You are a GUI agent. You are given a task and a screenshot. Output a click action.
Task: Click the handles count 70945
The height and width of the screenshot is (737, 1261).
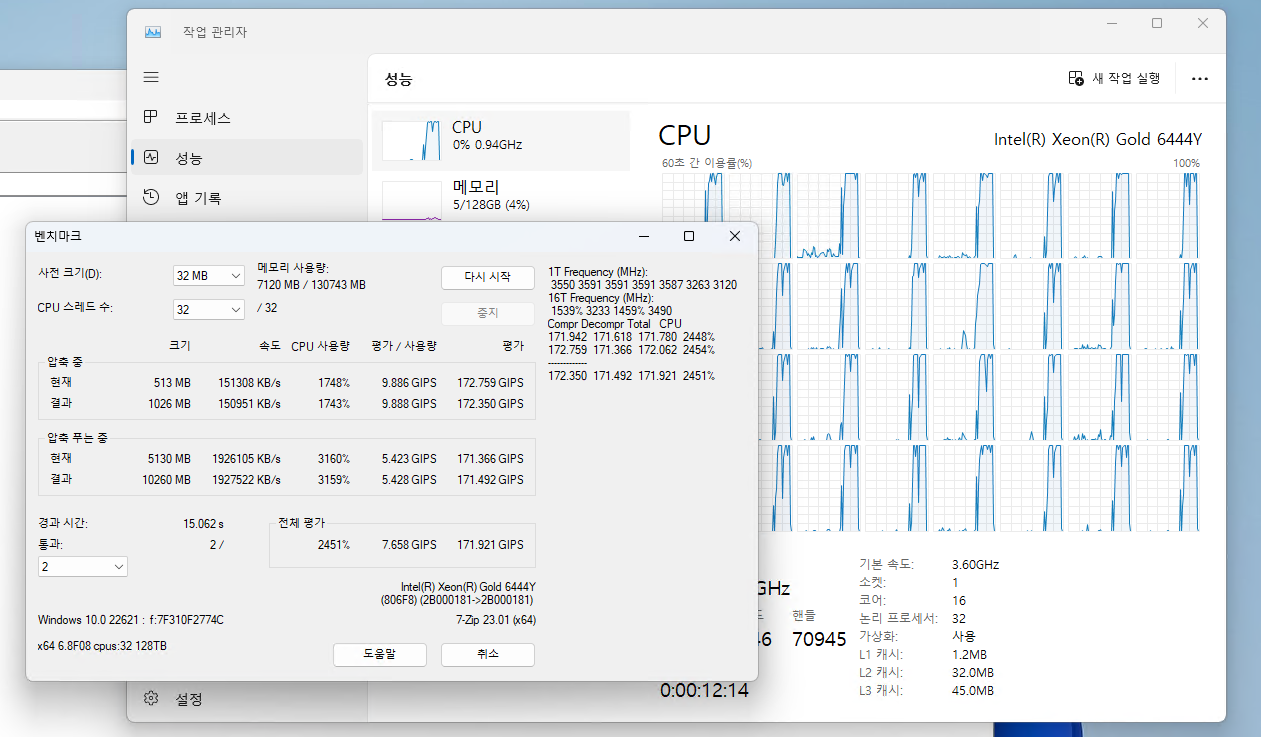pyautogui.click(x=819, y=639)
